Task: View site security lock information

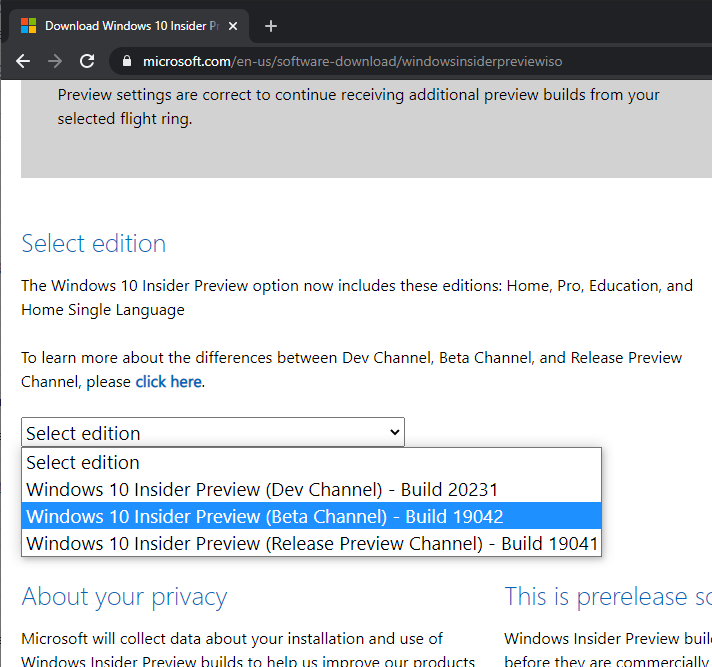Action: [127, 61]
